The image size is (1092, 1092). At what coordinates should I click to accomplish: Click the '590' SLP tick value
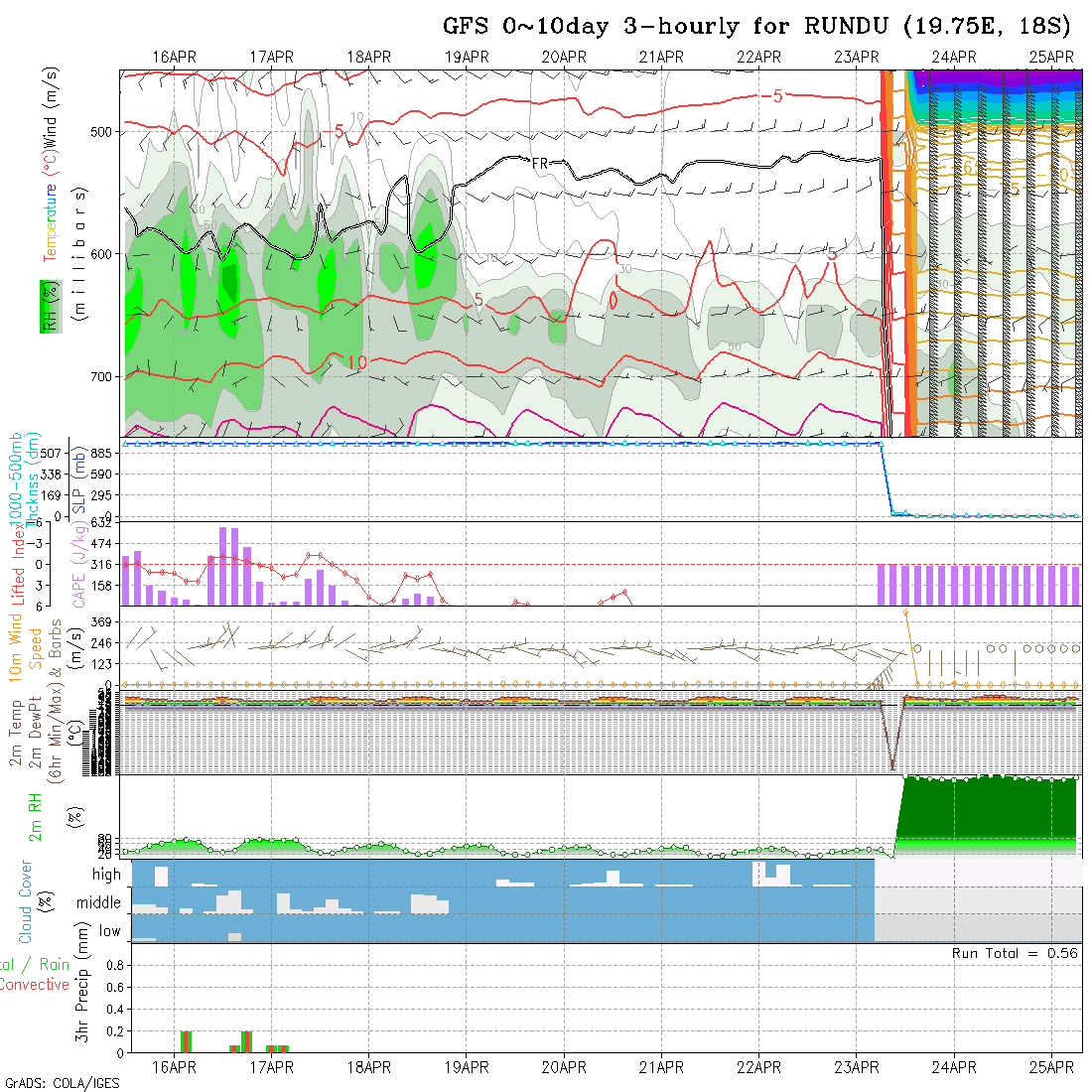pyautogui.click(x=101, y=475)
